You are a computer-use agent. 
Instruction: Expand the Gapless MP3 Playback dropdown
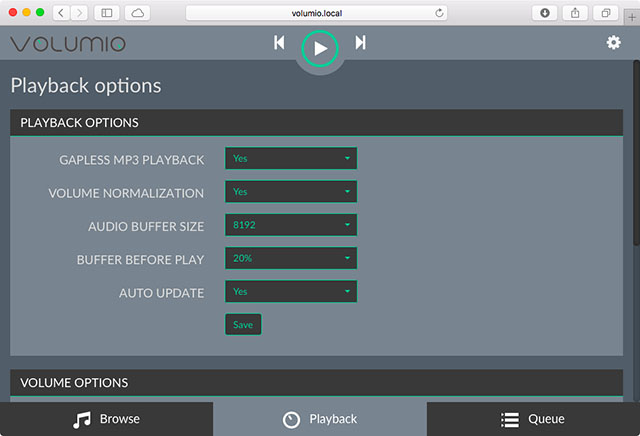point(290,158)
